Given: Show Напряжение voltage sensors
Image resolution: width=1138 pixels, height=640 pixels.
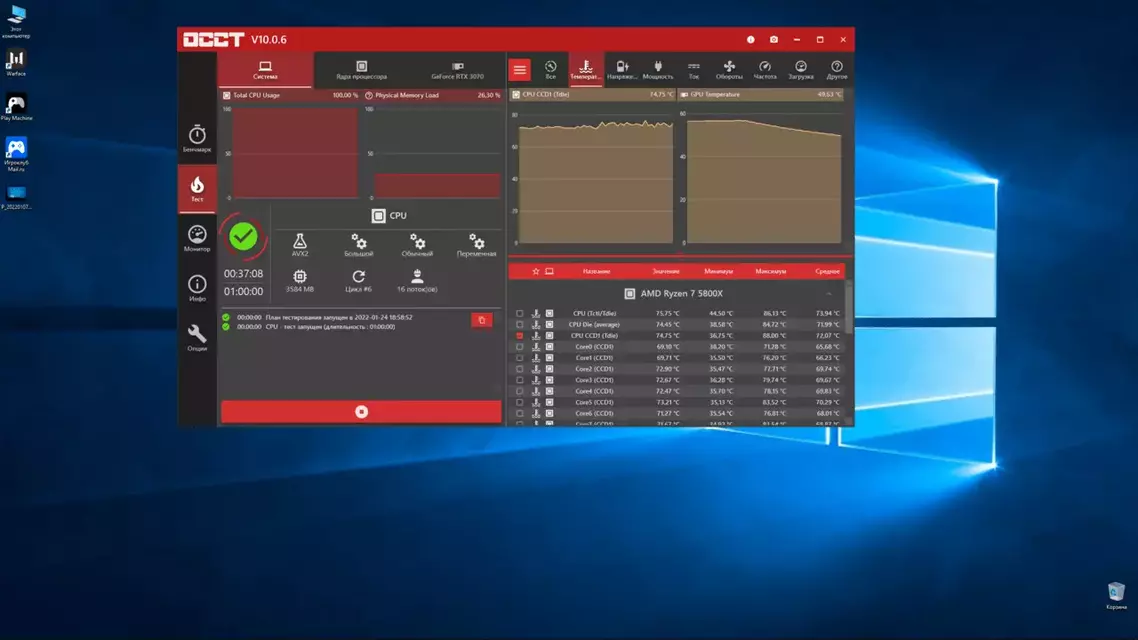Looking at the screenshot, I should tap(622, 70).
